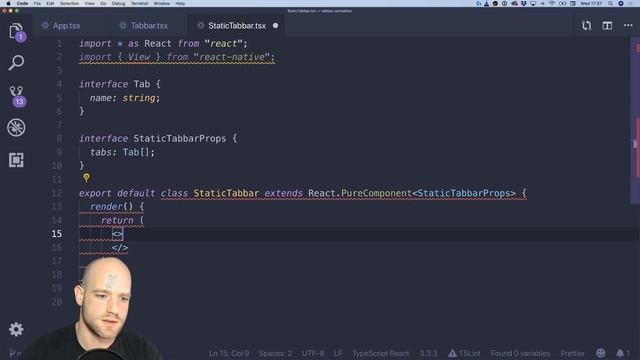
Task: Switch to the App.tsx tab
Action: point(67,26)
